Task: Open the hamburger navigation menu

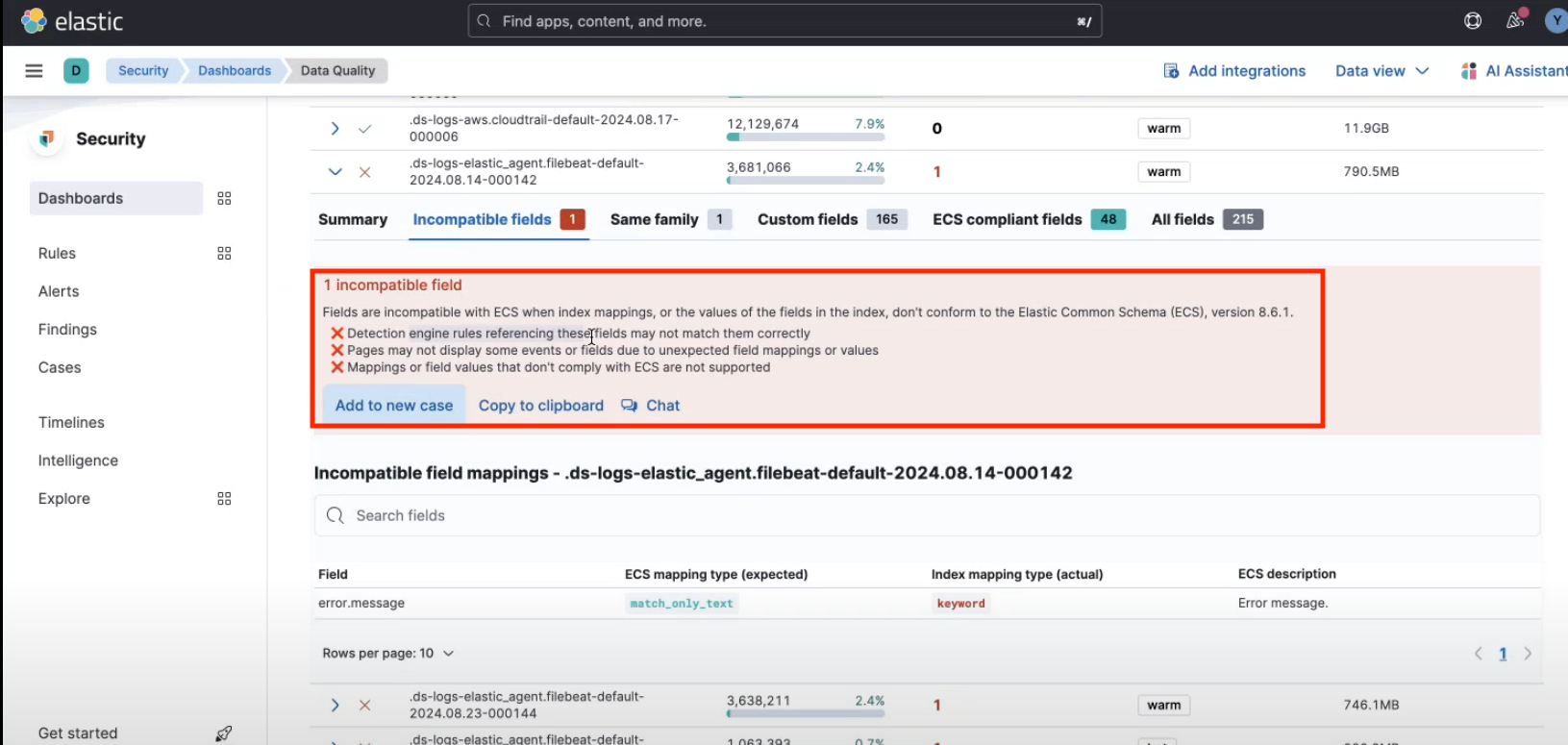Action: [x=34, y=71]
